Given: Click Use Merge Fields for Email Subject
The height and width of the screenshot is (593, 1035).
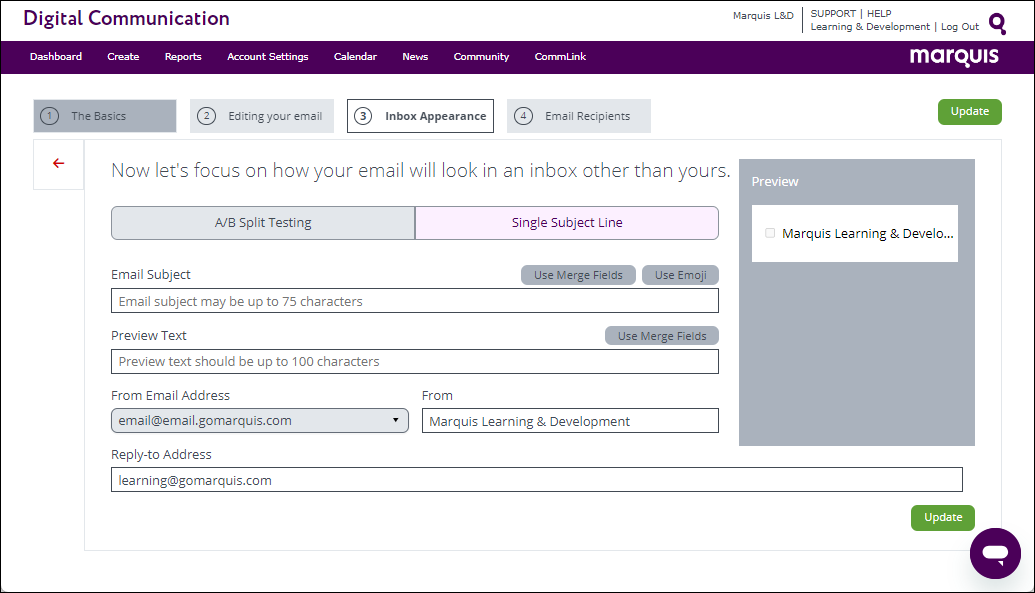Looking at the screenshot, I should 578,275.
